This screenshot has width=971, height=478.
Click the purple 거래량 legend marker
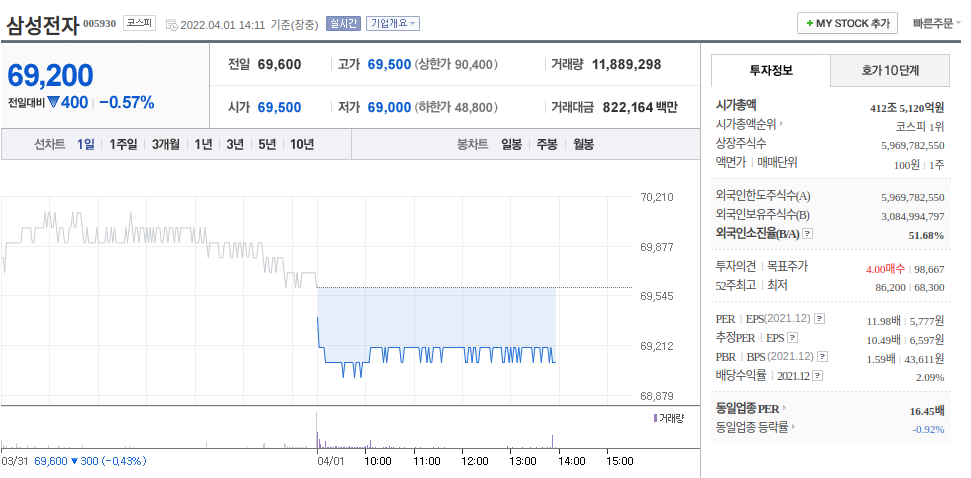655,419
